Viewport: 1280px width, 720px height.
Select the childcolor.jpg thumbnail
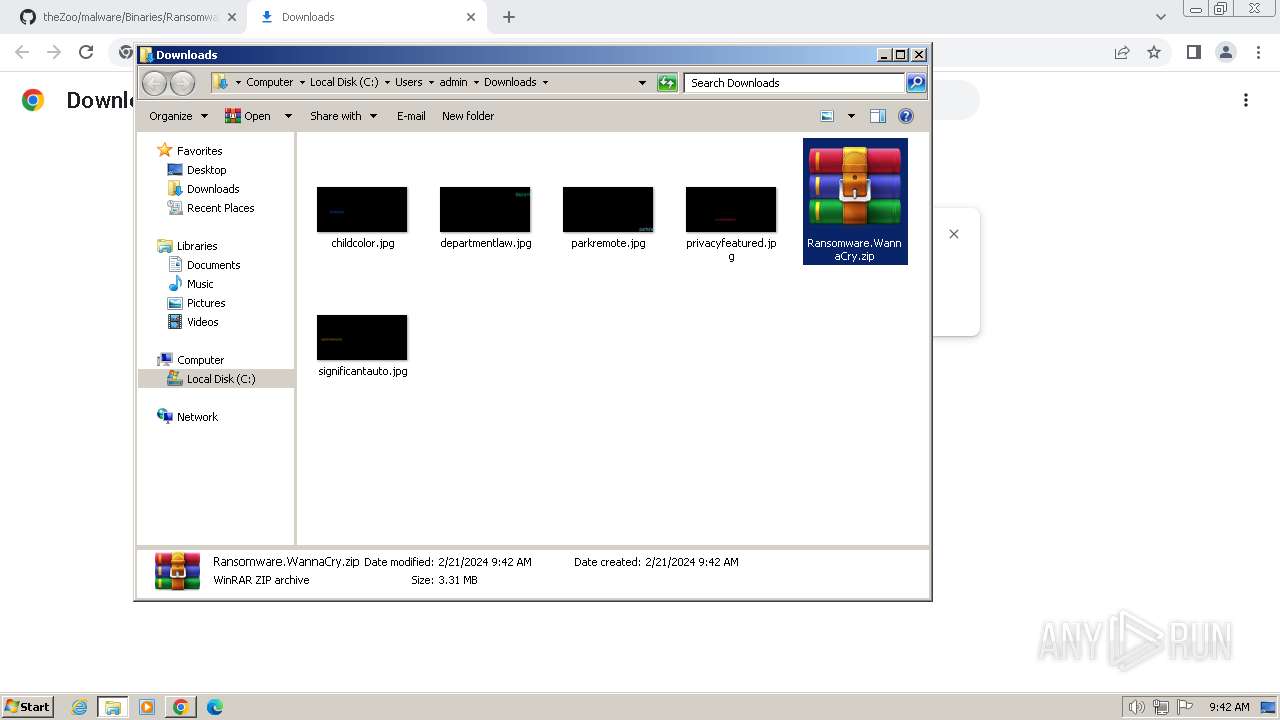click(362, 209)
